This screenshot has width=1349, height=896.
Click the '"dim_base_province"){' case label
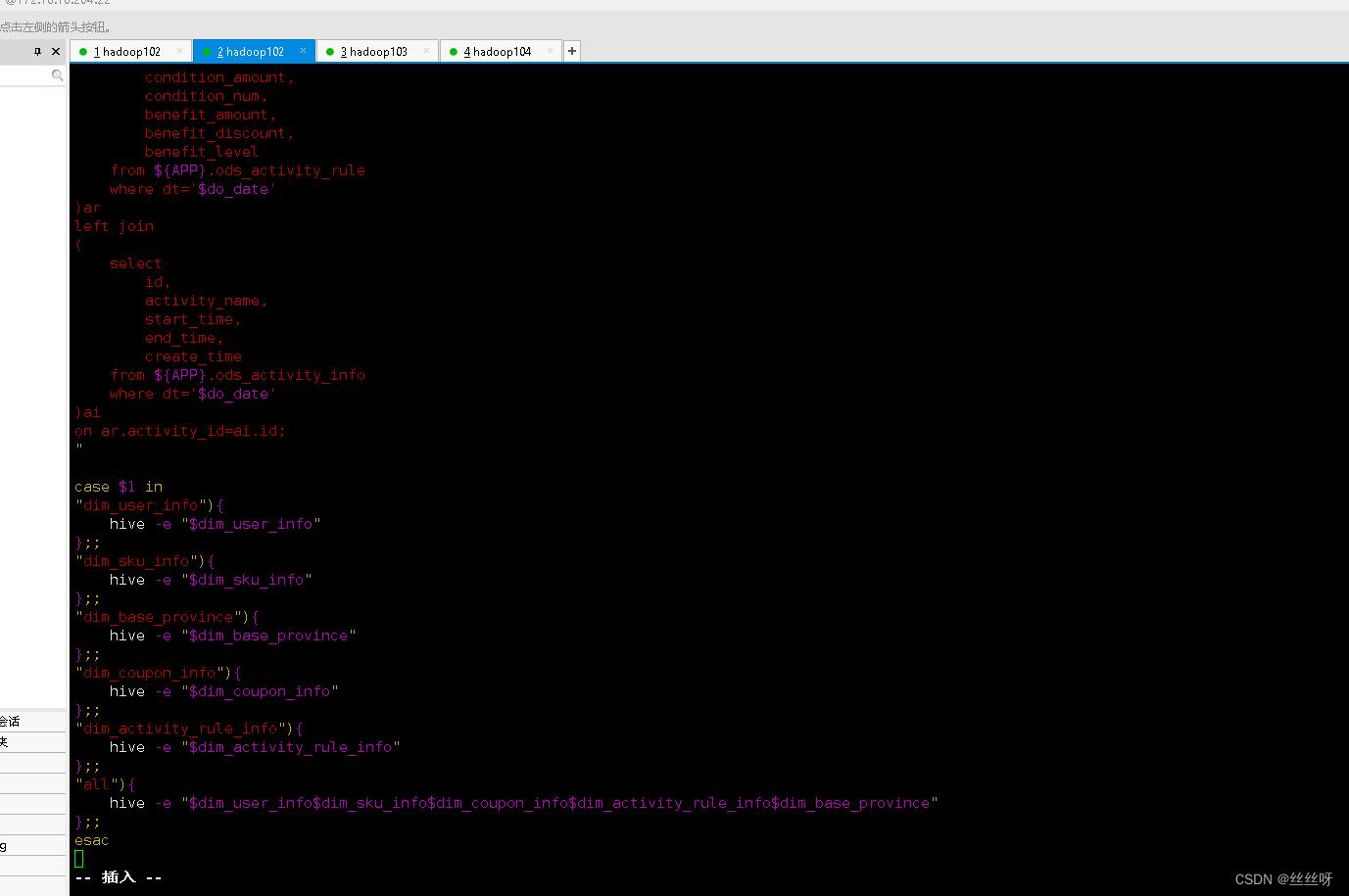click(167, 617)
